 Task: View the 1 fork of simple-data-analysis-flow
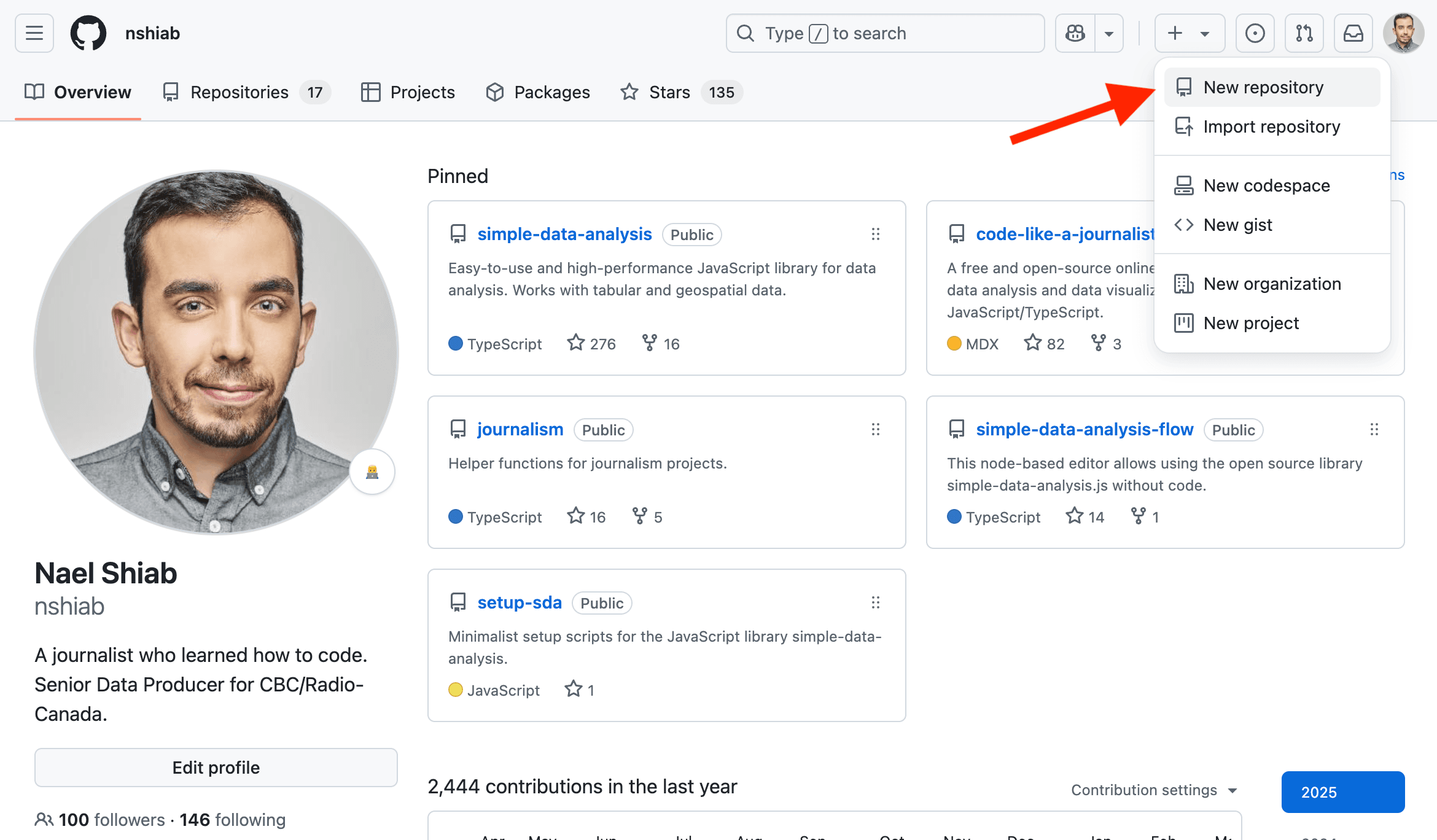pos(1145,516)
